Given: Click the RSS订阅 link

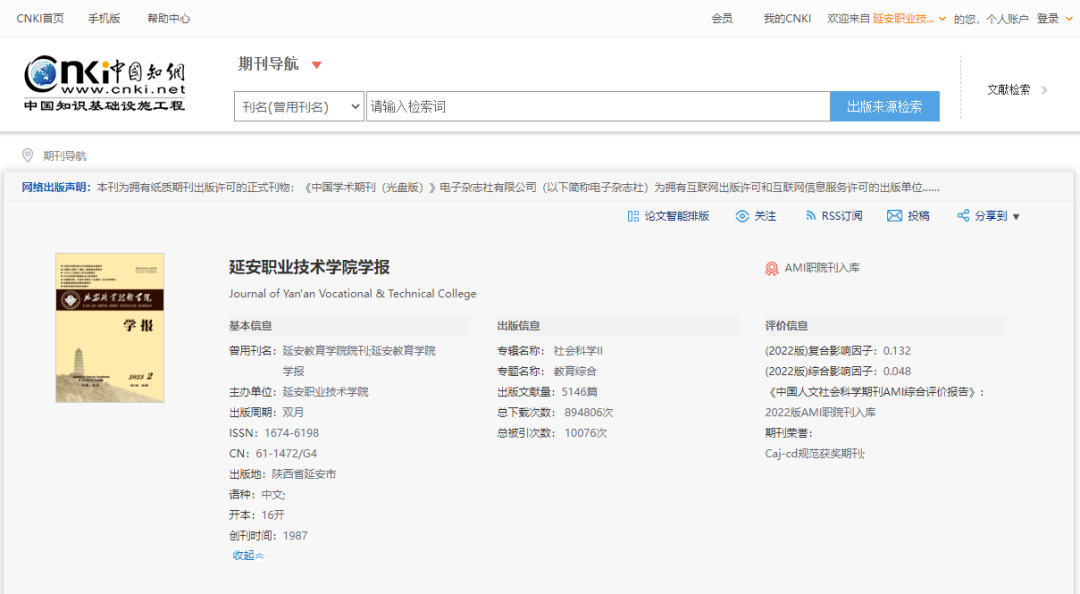Looking at the screenshot, I should pyautogui.click(x=842, y=216).
